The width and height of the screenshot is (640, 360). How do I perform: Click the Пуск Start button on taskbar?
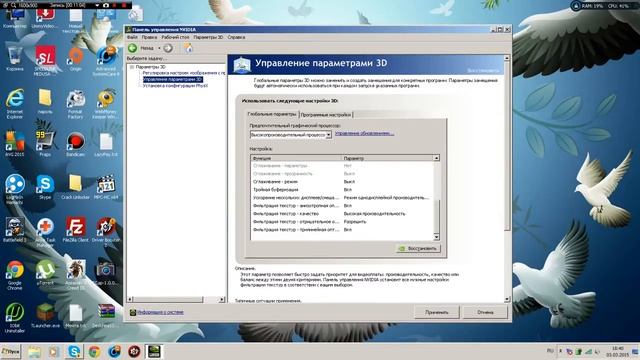point(10,351)
